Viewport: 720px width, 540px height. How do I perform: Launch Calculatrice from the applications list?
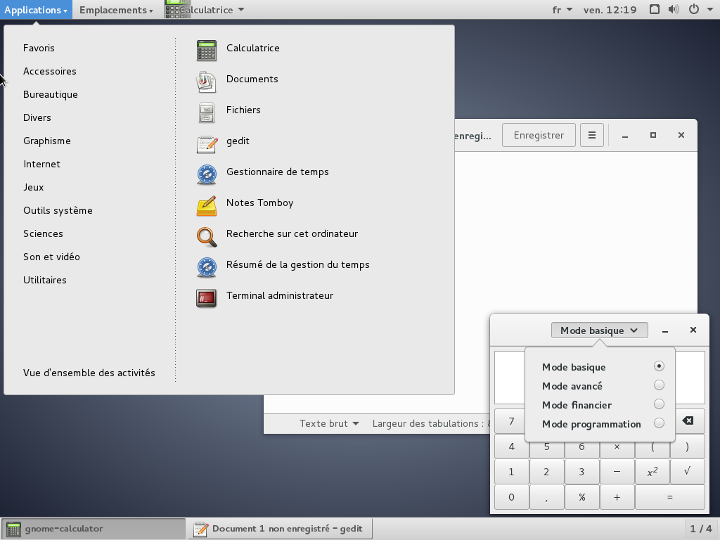(207, 49)
